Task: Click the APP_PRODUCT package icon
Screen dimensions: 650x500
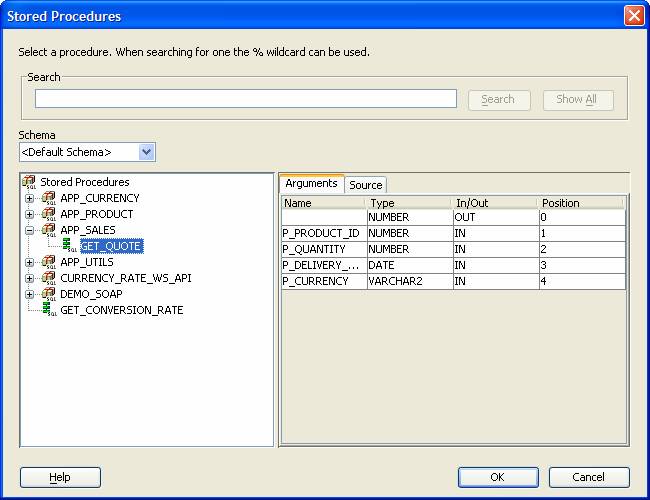Action: pyautogui.click(x=48, y=214)
